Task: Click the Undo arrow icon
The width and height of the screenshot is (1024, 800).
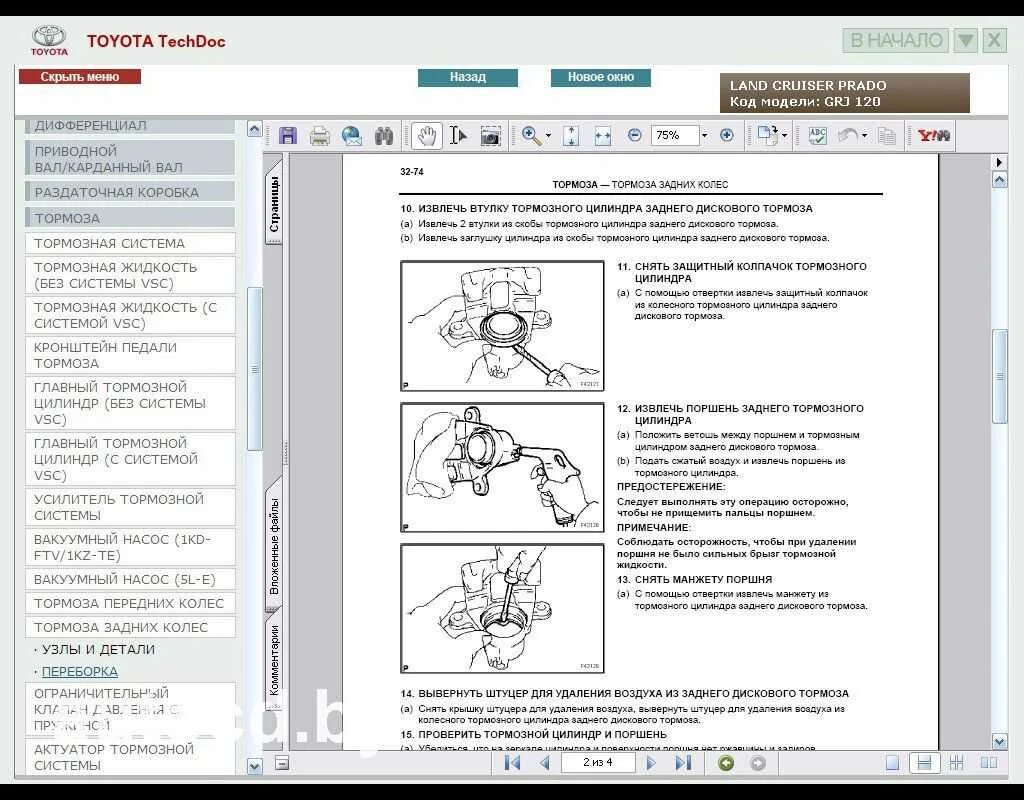Action: coord(848,135)
